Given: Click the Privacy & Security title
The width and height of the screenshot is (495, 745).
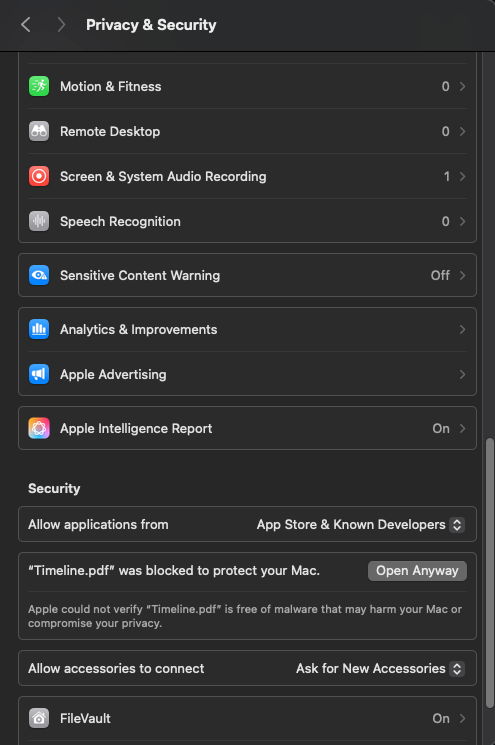Looking at the screenshot, I should click(x=151, y=25).
